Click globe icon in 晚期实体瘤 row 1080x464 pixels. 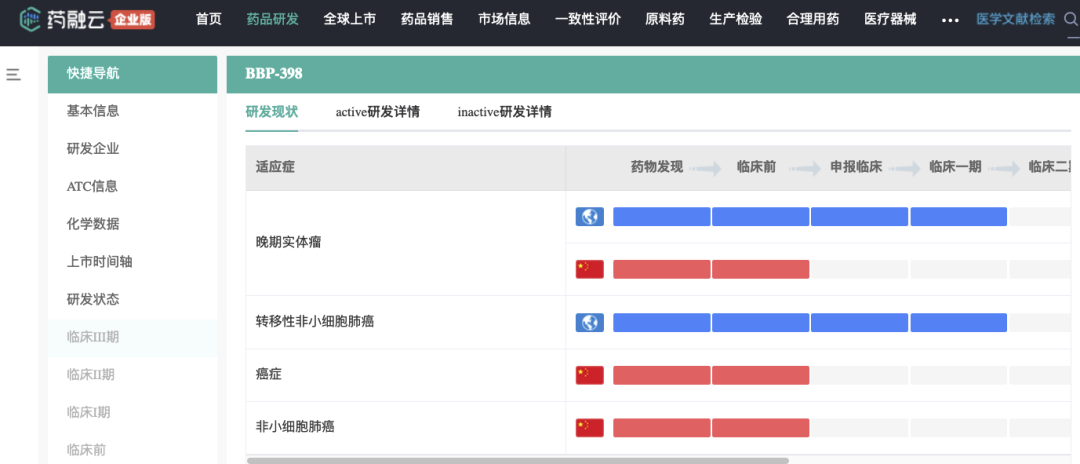(x=589, y=217)
